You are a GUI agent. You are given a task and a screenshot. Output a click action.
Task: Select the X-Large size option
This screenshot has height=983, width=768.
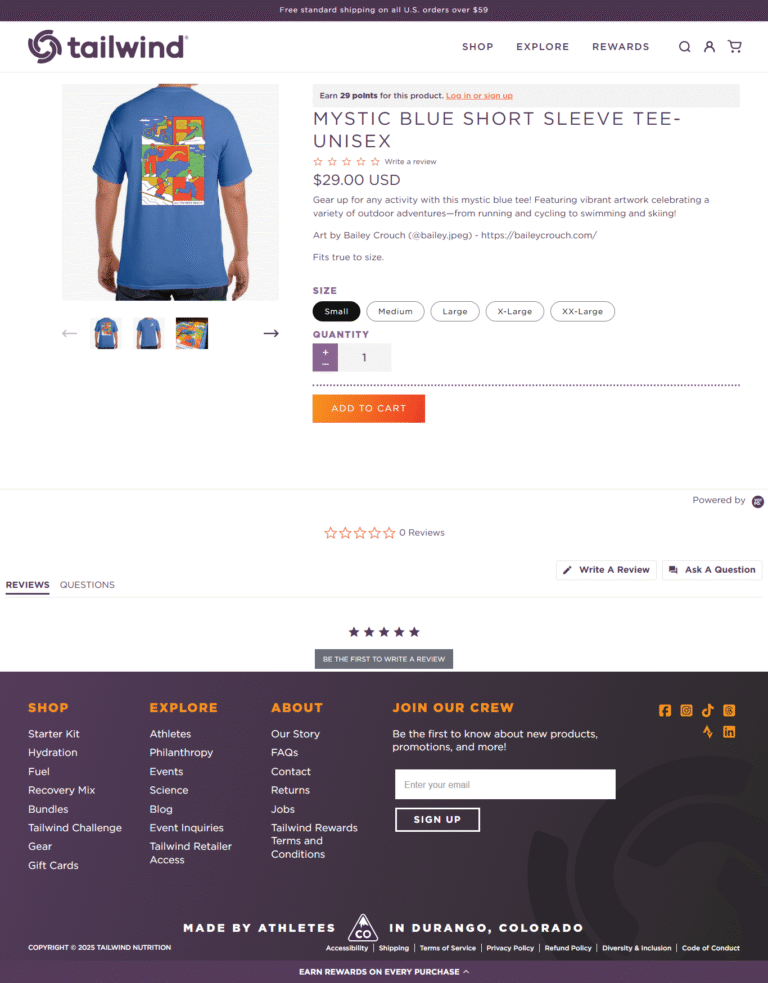click(515, 312)
